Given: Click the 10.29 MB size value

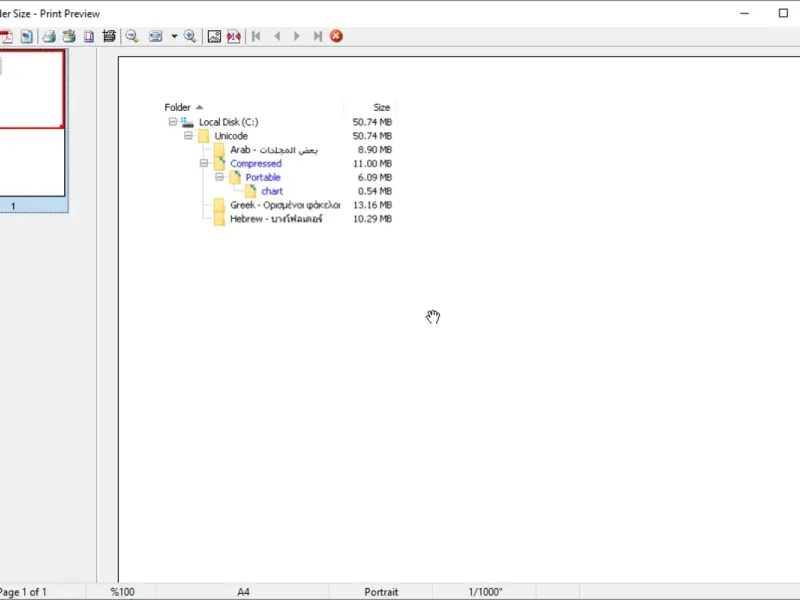Looking at the screenshot, I should pos(372,218).
